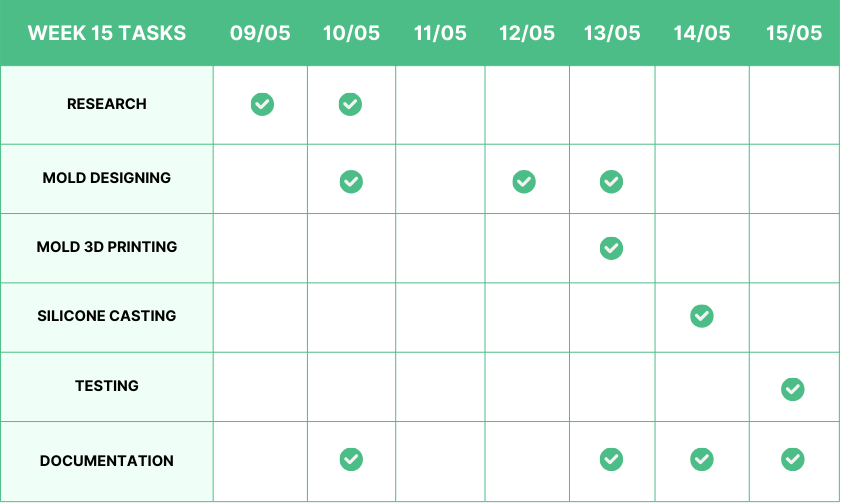841x503 pixels.
Task: Click Silicone Casting checkmark under 14/05
Action: click(702, 316)
